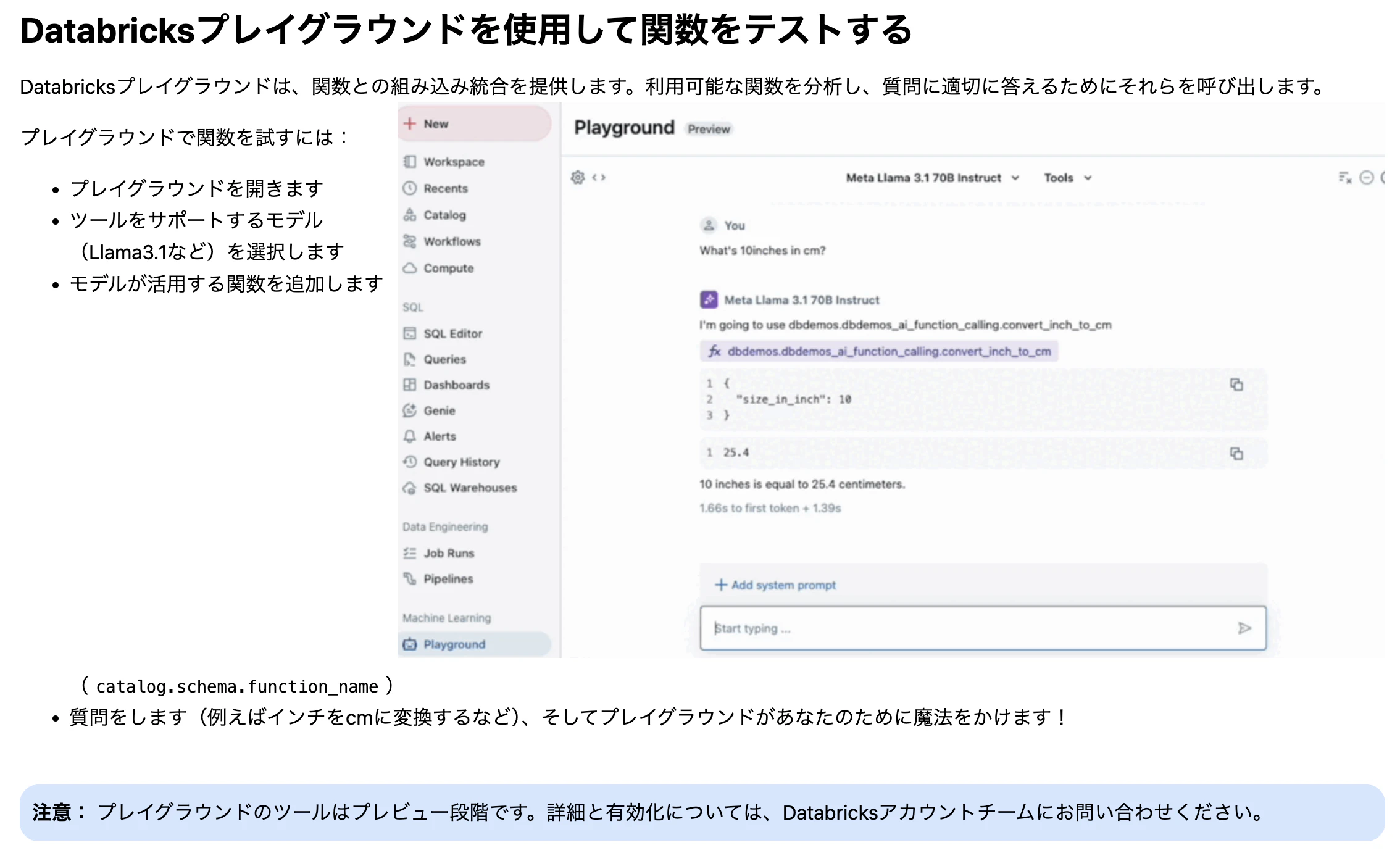Image resolution: width=1400 pixels, height=853 pixels.
Task: Click the Pipelines icon in sidebar
Action: [409, 579]
